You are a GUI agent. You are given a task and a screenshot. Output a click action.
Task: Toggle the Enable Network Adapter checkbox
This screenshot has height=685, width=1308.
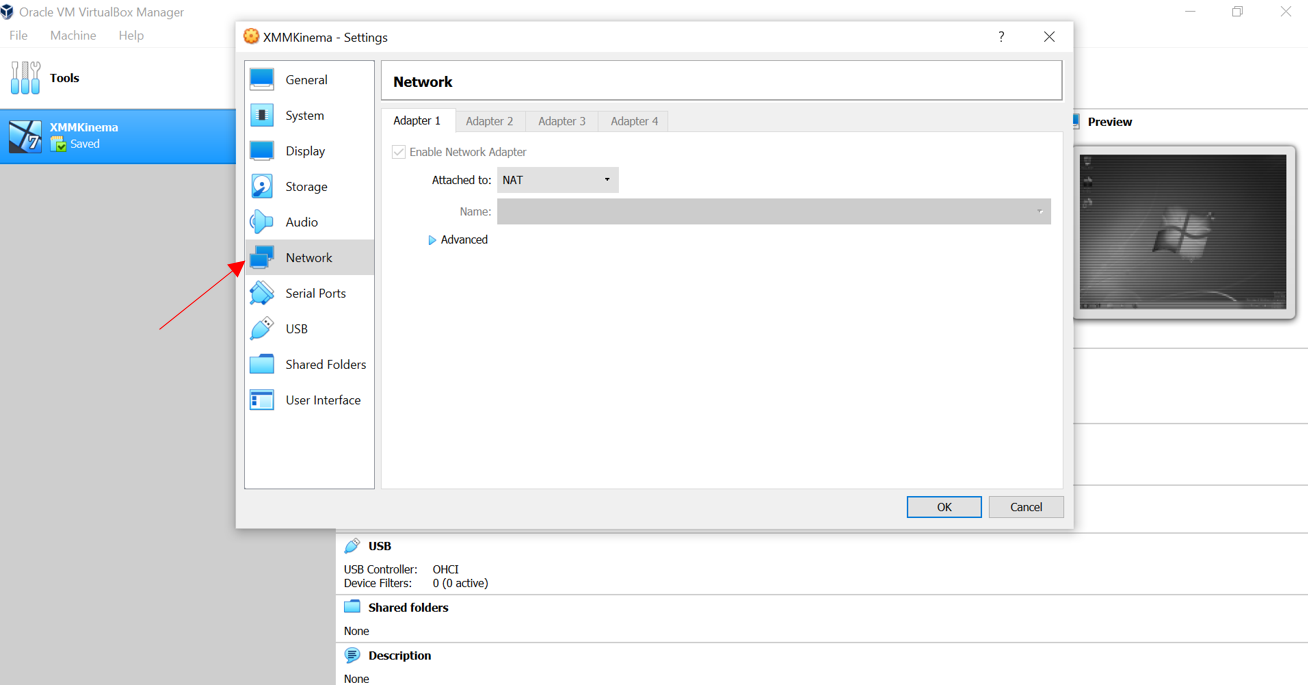[x=399, y=151]
